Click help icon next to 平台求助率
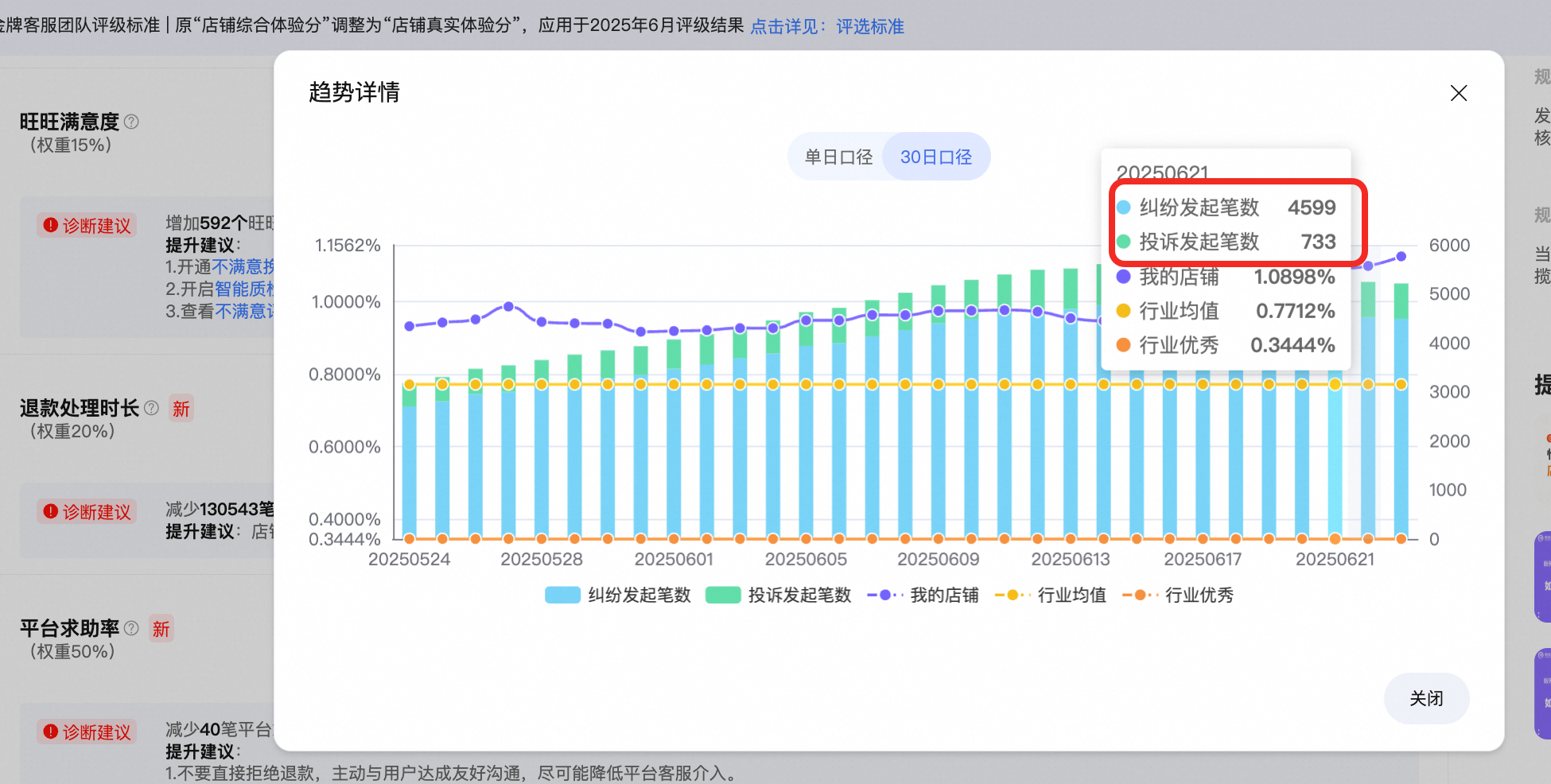 click(x=132, y=628)
